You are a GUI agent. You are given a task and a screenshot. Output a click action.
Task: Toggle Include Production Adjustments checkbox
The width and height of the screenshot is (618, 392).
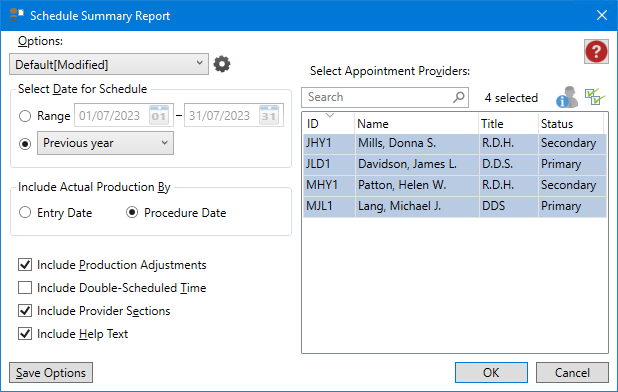point(25,265)
